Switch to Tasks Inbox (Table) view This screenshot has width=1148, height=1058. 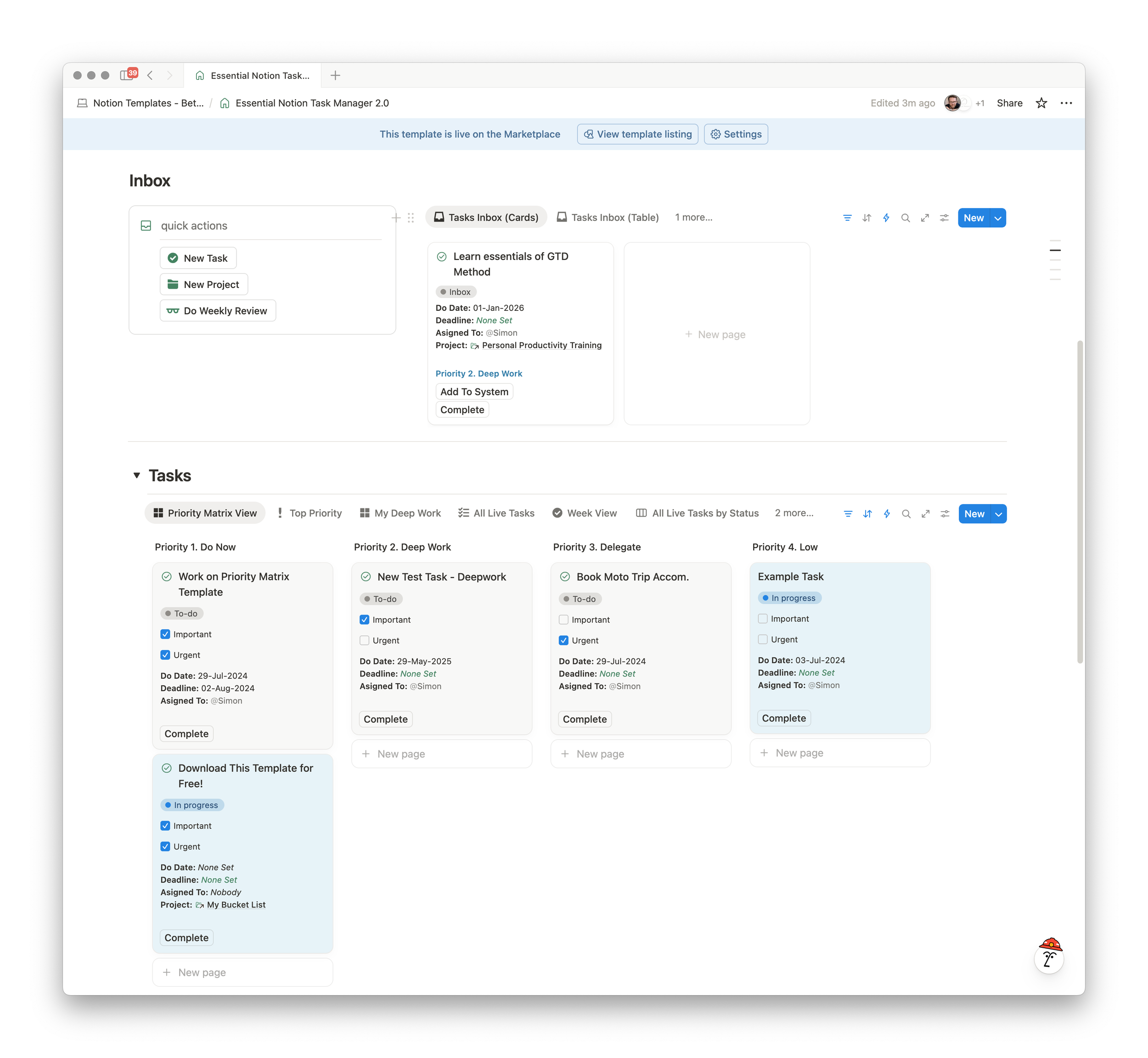point(608,218)
